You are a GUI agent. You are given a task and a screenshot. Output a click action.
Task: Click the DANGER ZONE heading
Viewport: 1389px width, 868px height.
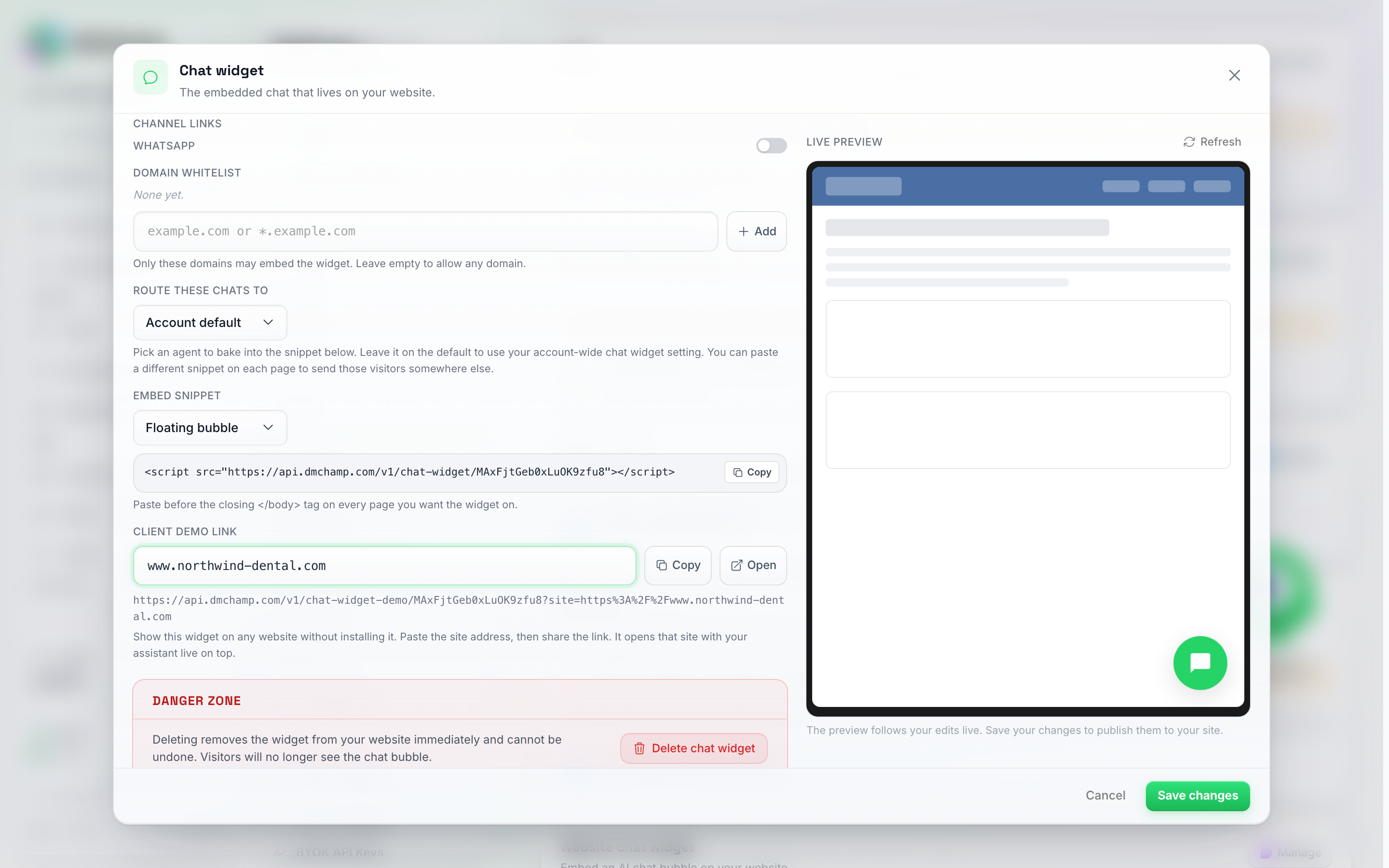[x=197, y=701]
